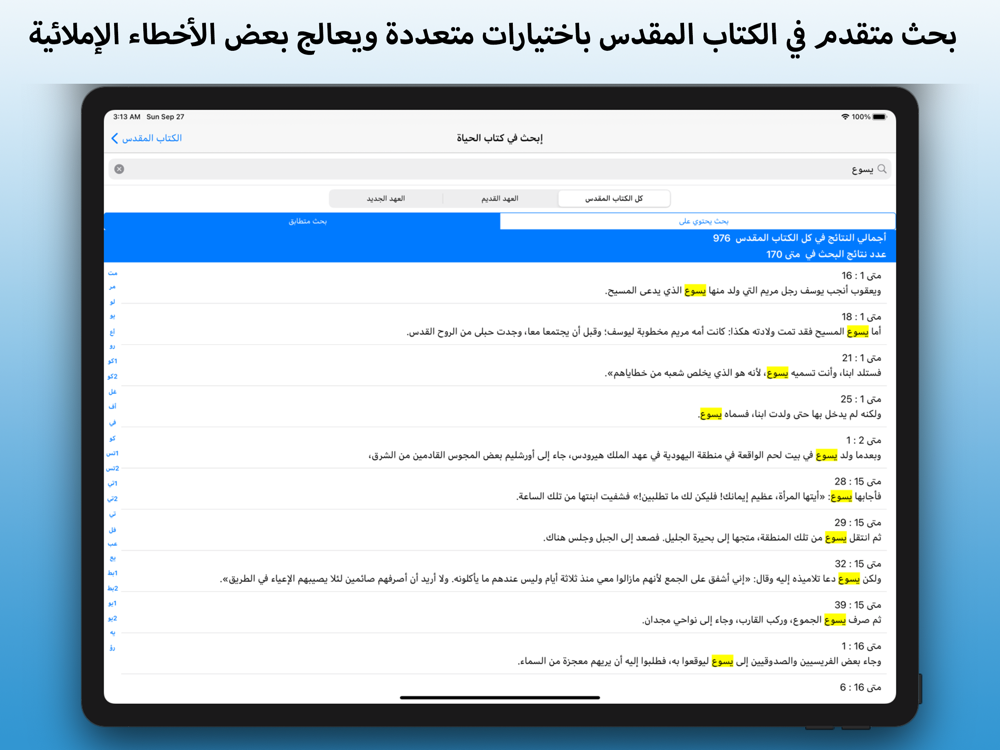Jump to يع in the side index
1000x750 pixels.
tap(112, 559)
